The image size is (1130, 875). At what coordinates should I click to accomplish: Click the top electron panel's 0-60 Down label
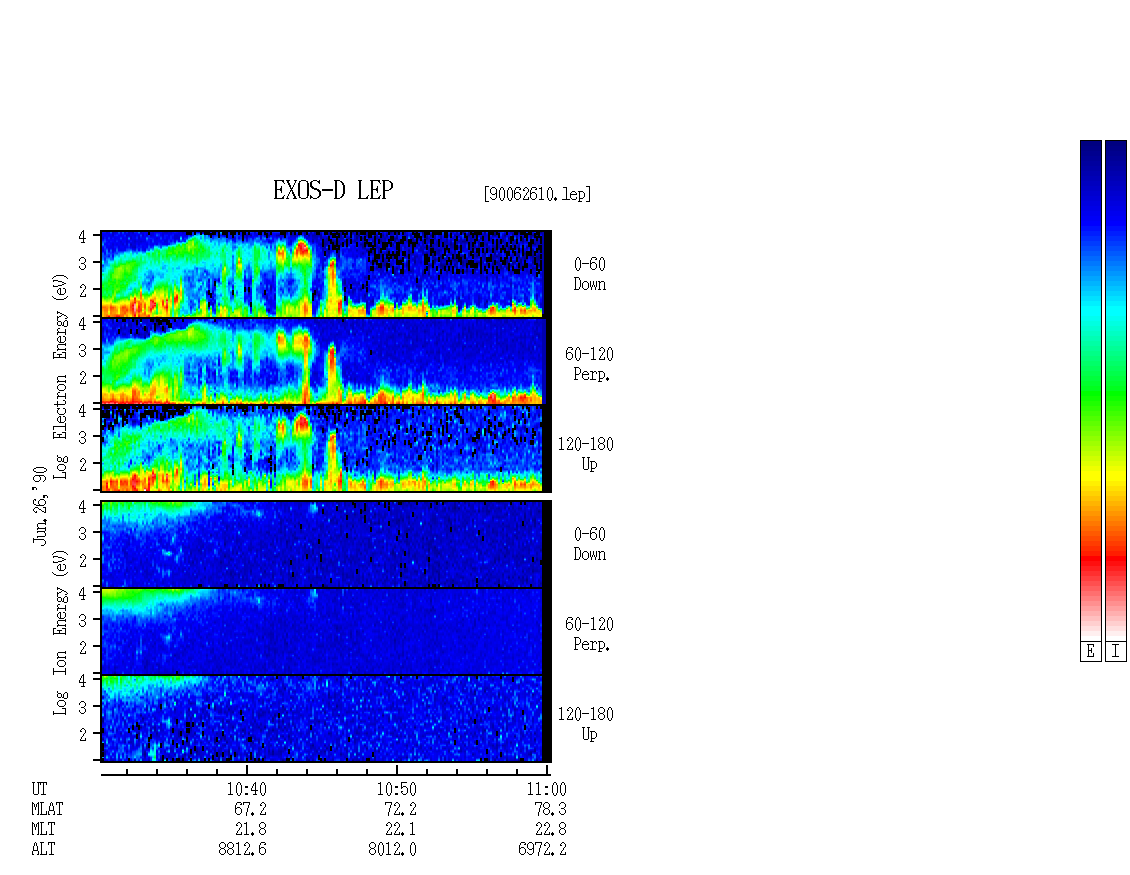pos(590,275)
